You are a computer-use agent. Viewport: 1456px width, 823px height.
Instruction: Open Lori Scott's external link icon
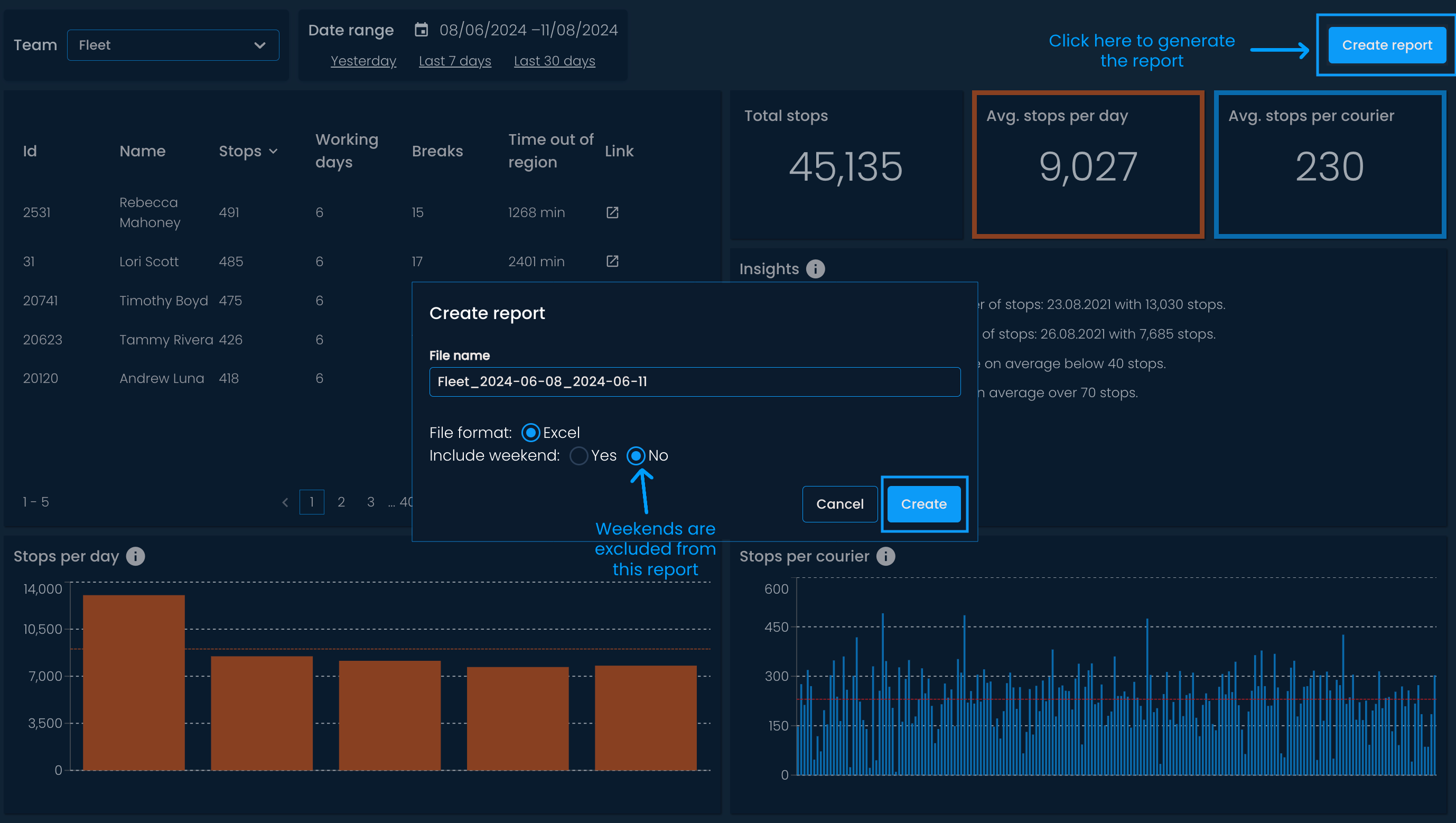coord(612,261)
